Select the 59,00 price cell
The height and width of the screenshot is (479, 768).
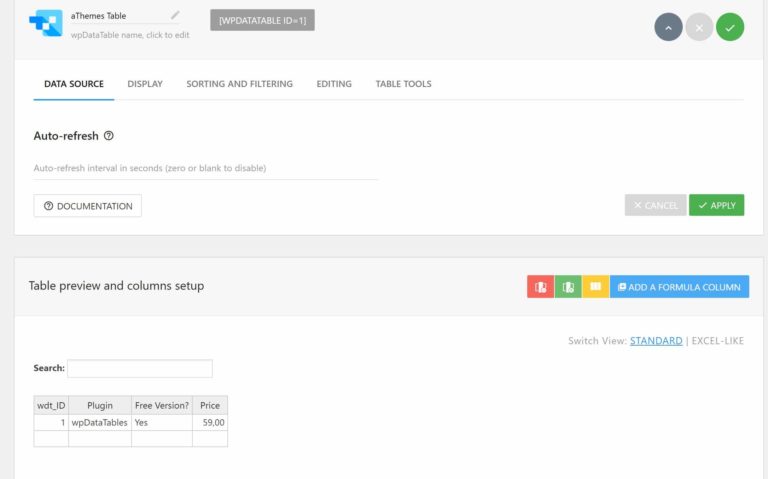(x=210, y=422)
